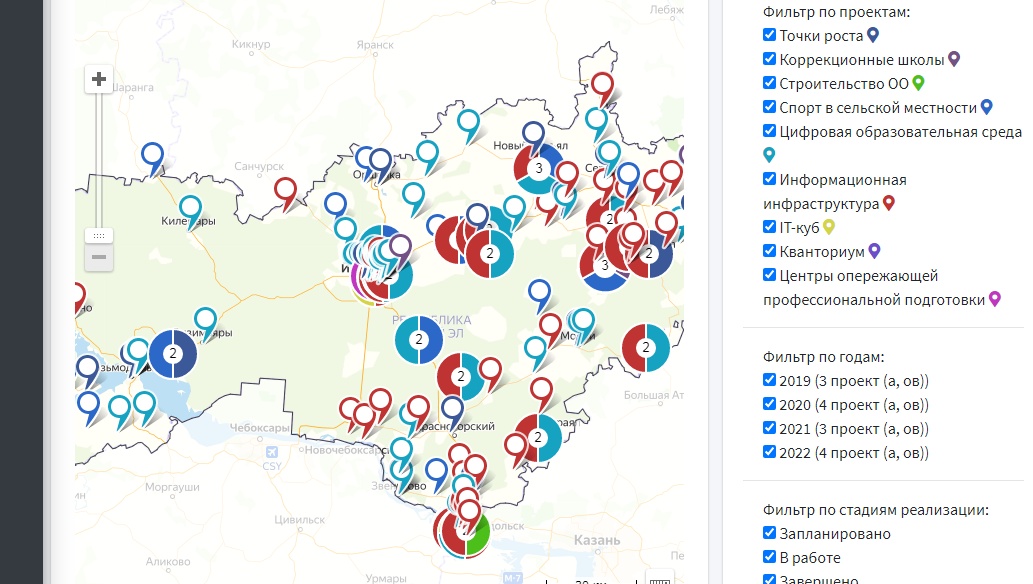Toggle the 2022 year checkbox

click(769, 452)
